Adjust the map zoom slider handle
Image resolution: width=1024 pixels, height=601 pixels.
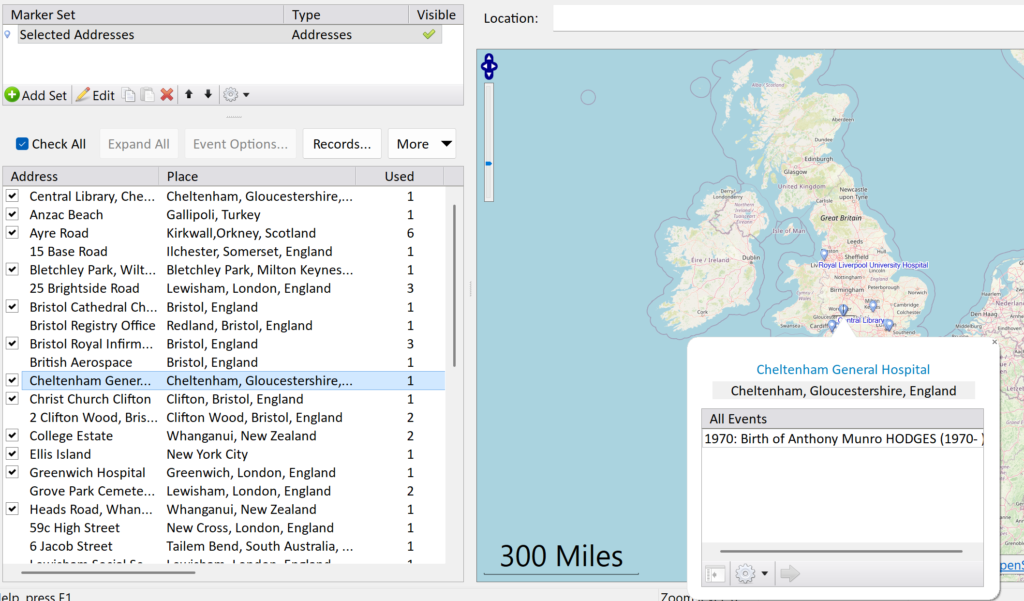(488, 163)
